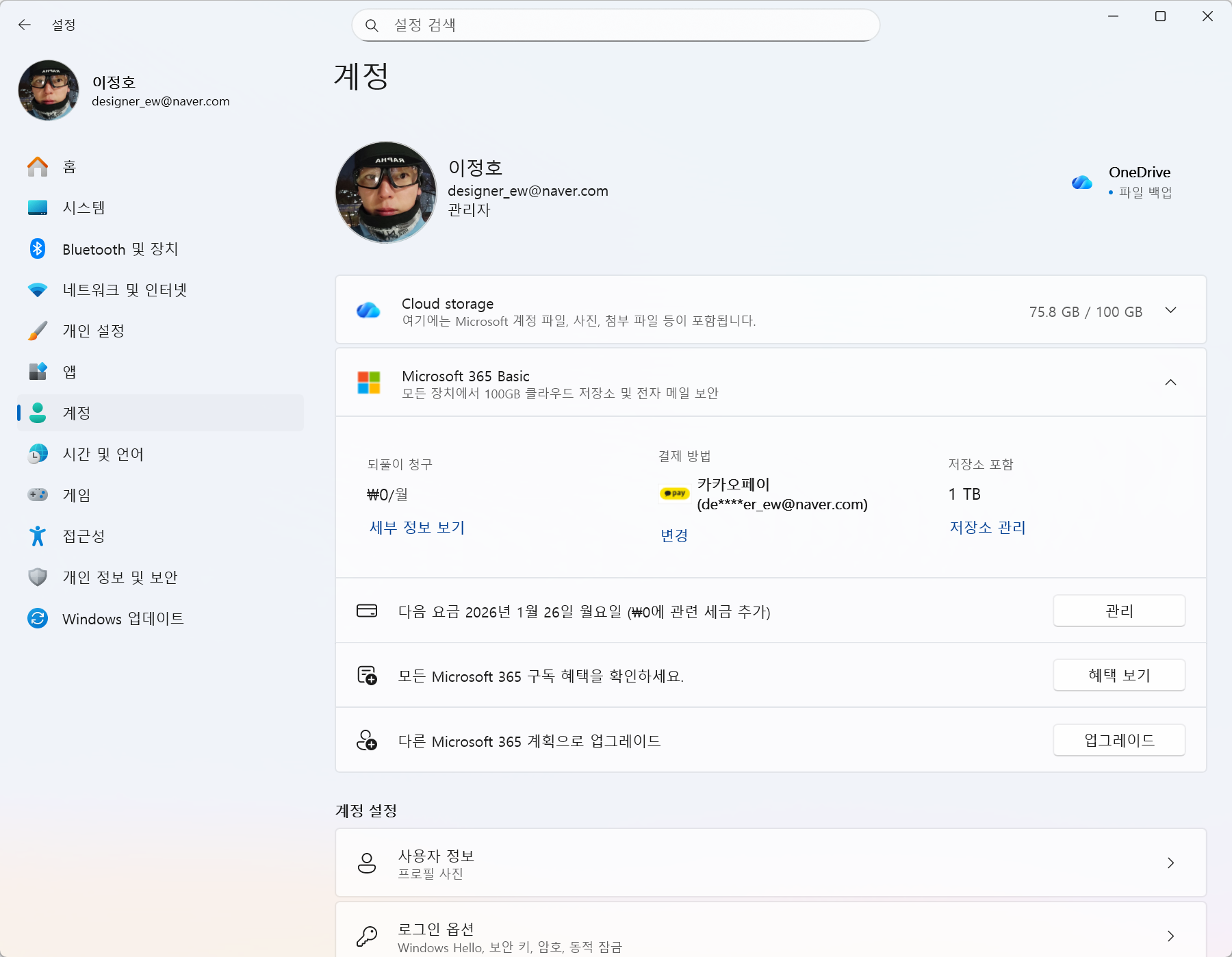The width and height of the screenshot is (1232, 957).
Task: Click the Microsoft 365 Basic logo
Action: coord(369,383)
